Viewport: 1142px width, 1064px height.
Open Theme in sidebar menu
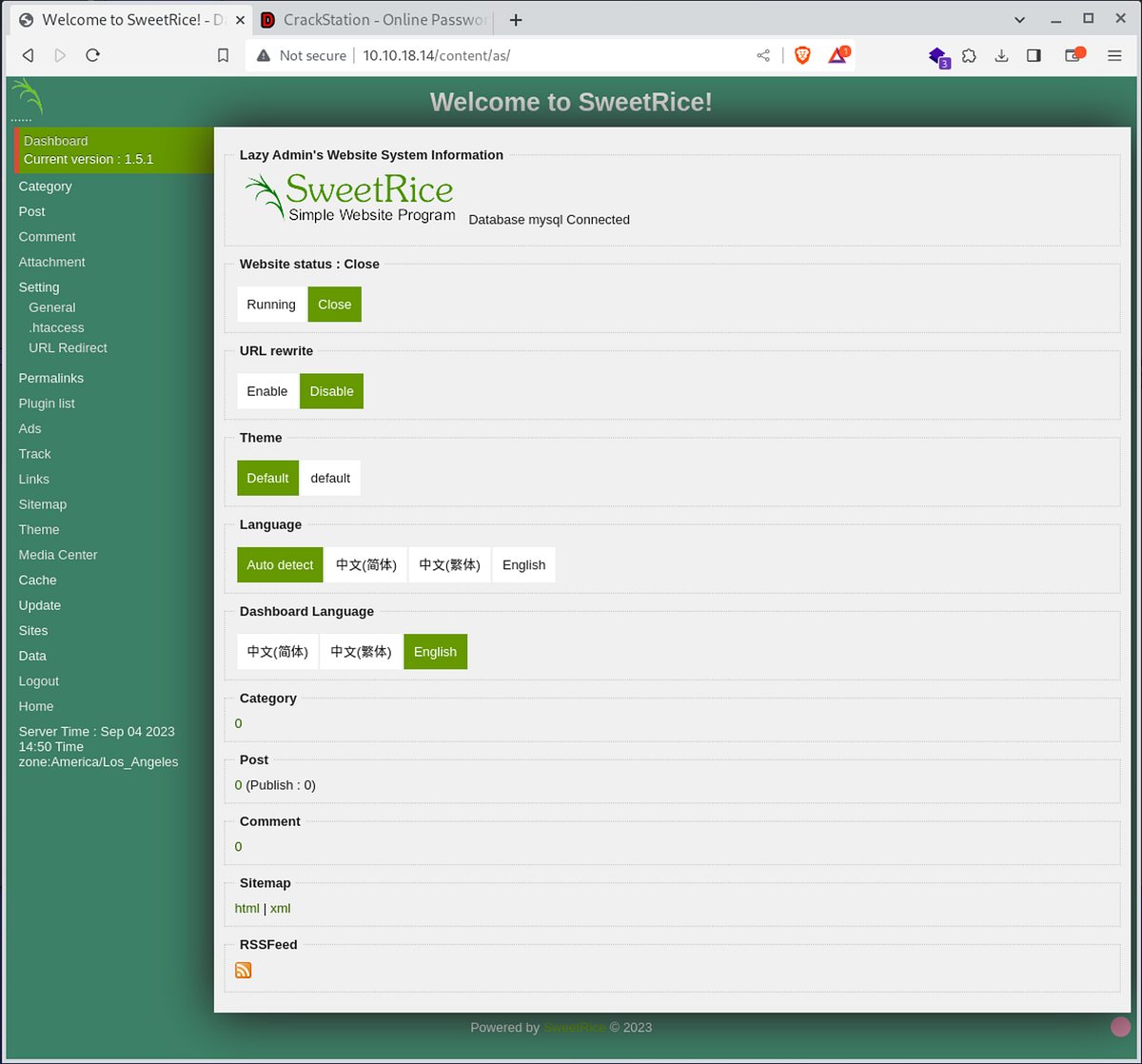(39, 529)
